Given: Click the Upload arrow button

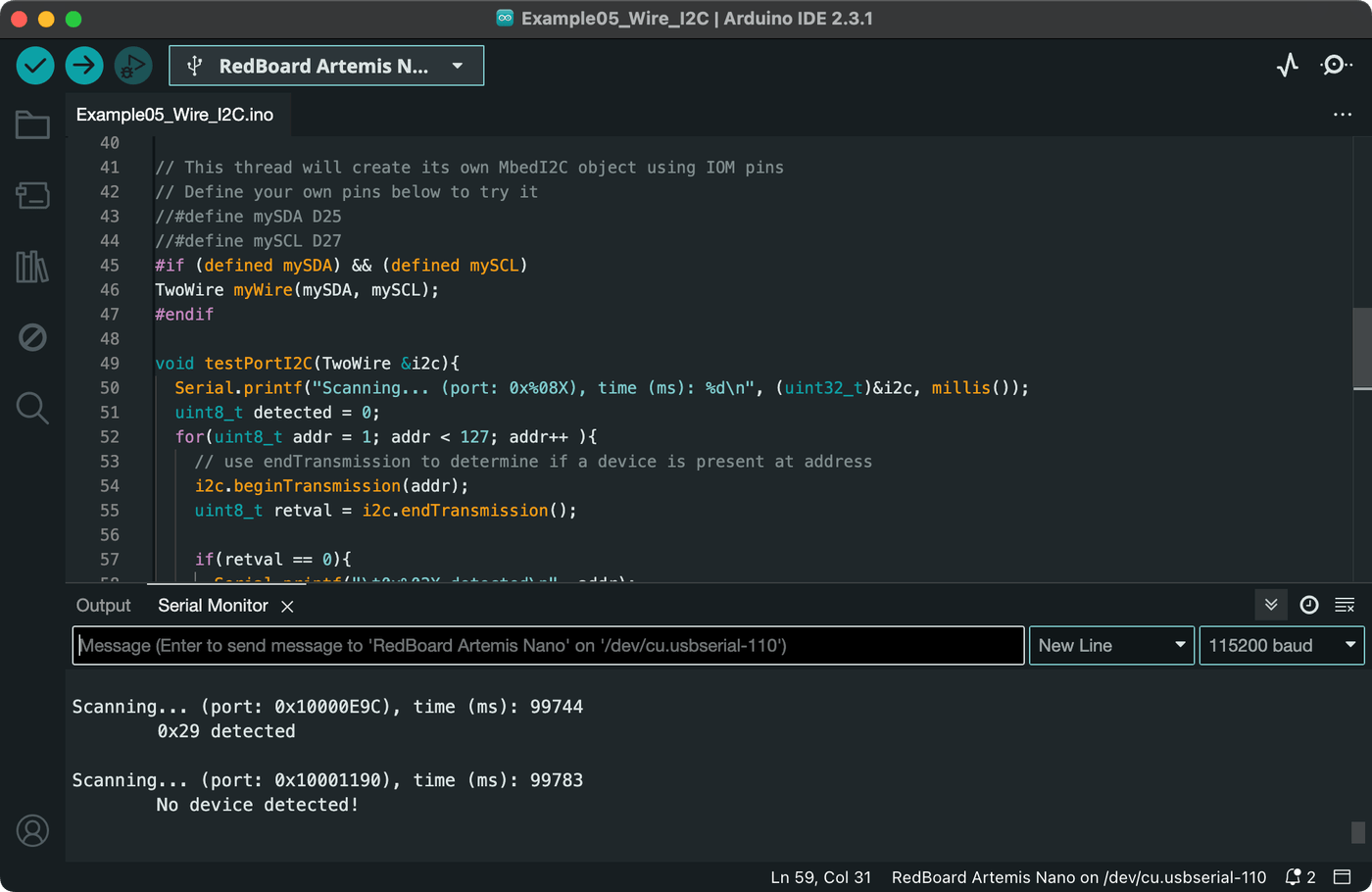Looking at the screenshot, I should coord(84,66).
